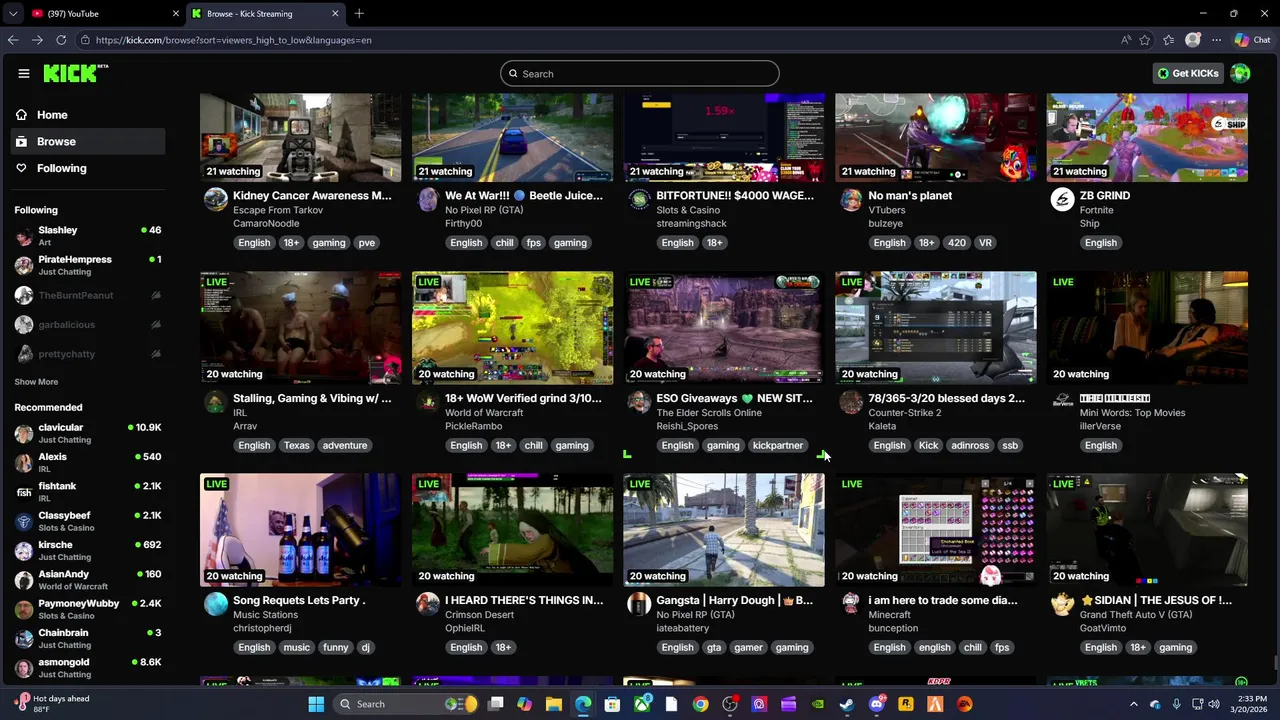Screen dimensions: 1280x720
Task: Open kirsche's channel avatar
Action: (24, 550)
